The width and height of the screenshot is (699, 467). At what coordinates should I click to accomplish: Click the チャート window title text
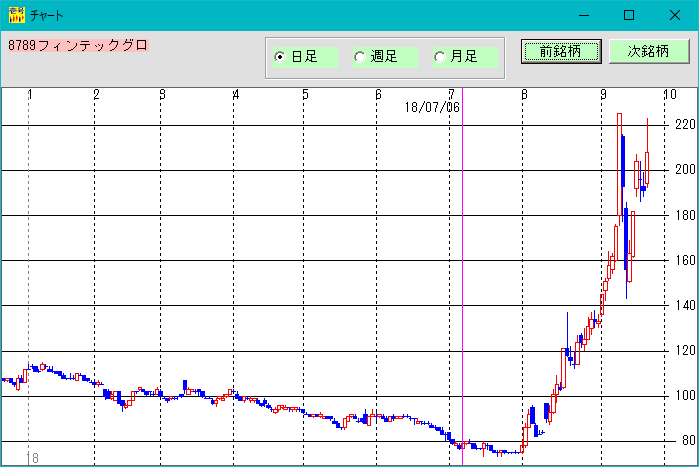47,16
